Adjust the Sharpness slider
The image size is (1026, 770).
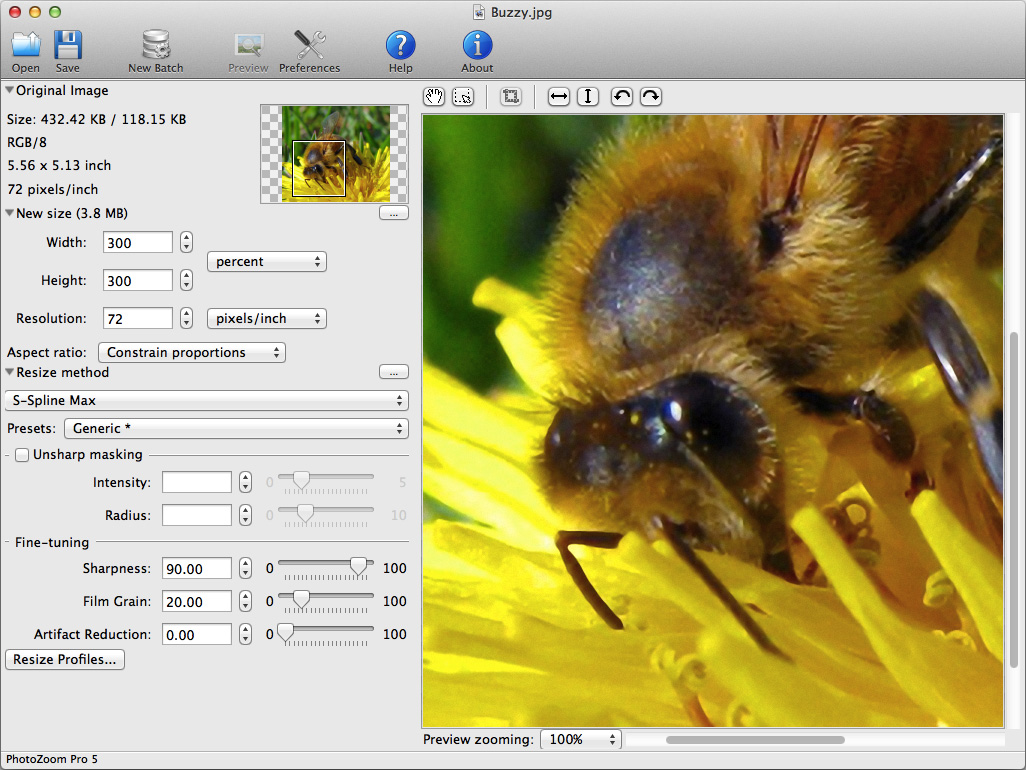(x=358, y=567)
